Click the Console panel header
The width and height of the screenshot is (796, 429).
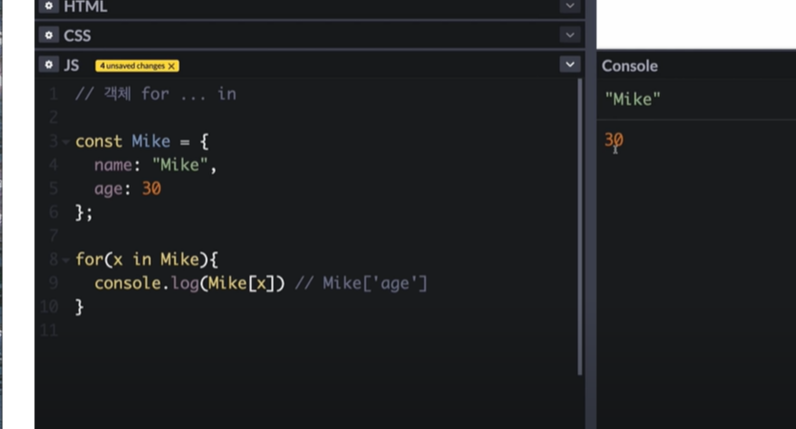[x=629, y=66]
